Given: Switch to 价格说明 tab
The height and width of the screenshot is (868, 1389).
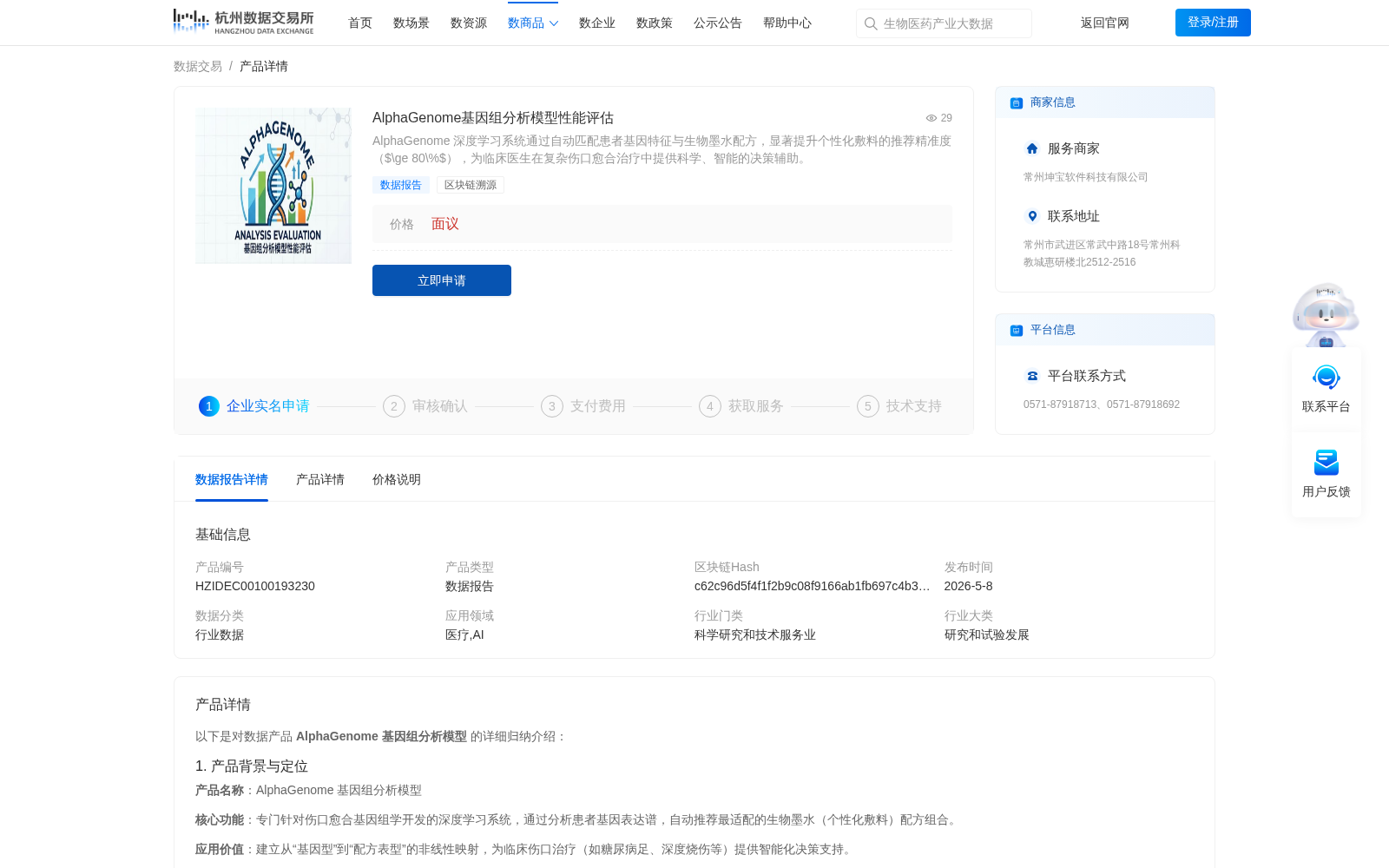Looking at the screenshot, I should [397, 479].
